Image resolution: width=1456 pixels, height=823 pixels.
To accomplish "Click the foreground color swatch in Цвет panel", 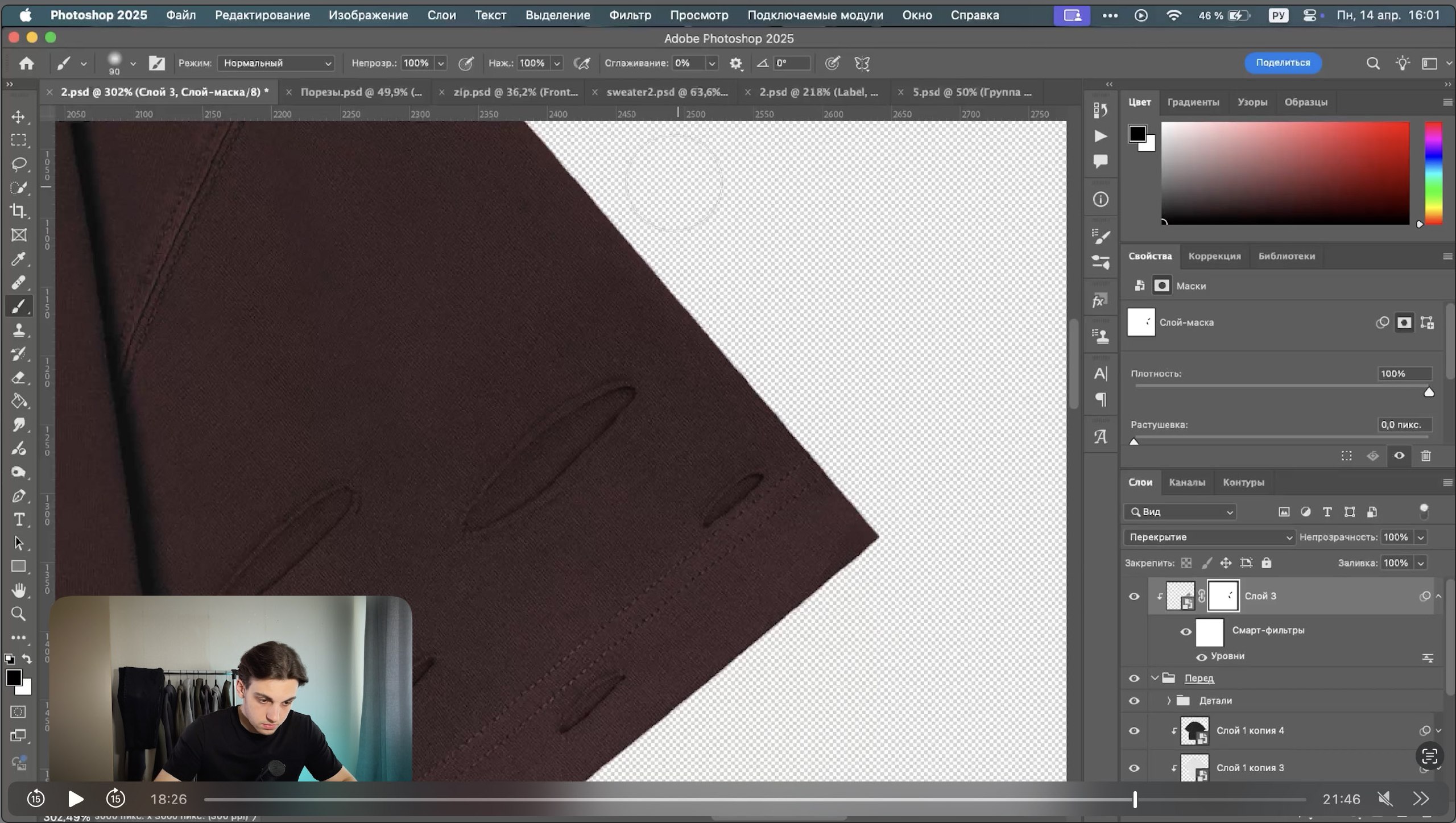I will point(1137,134).
